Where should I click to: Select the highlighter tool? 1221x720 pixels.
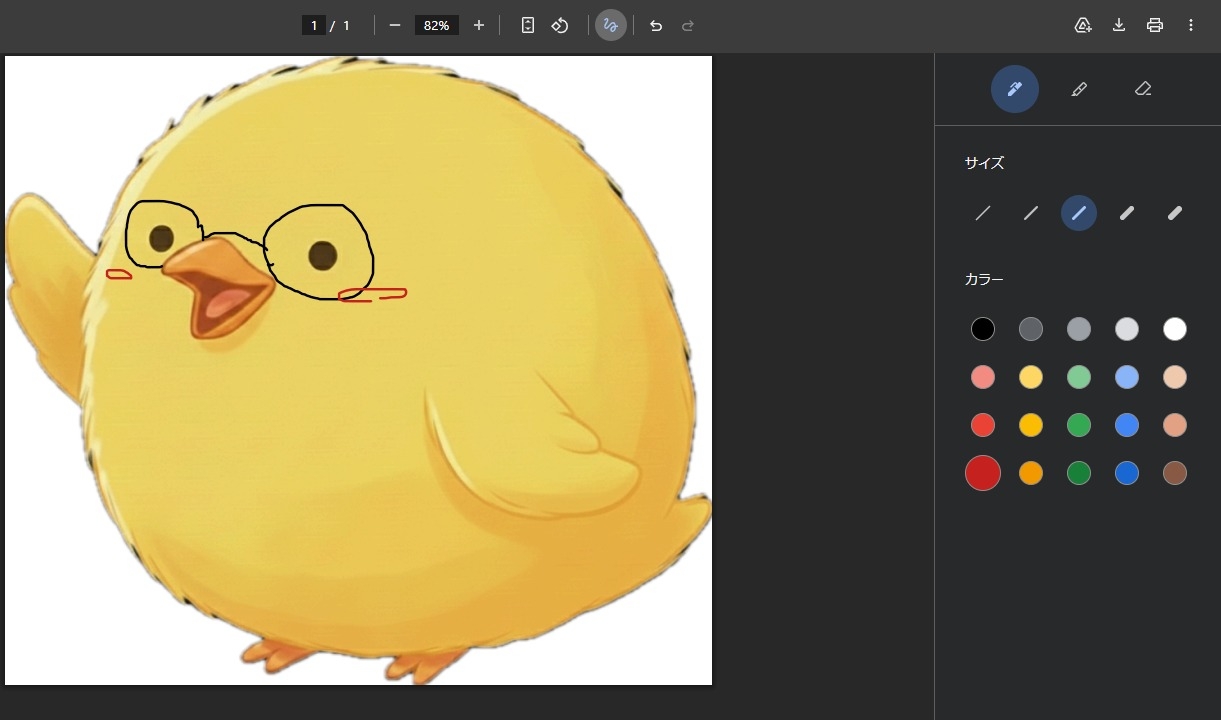pos(1078,89)
